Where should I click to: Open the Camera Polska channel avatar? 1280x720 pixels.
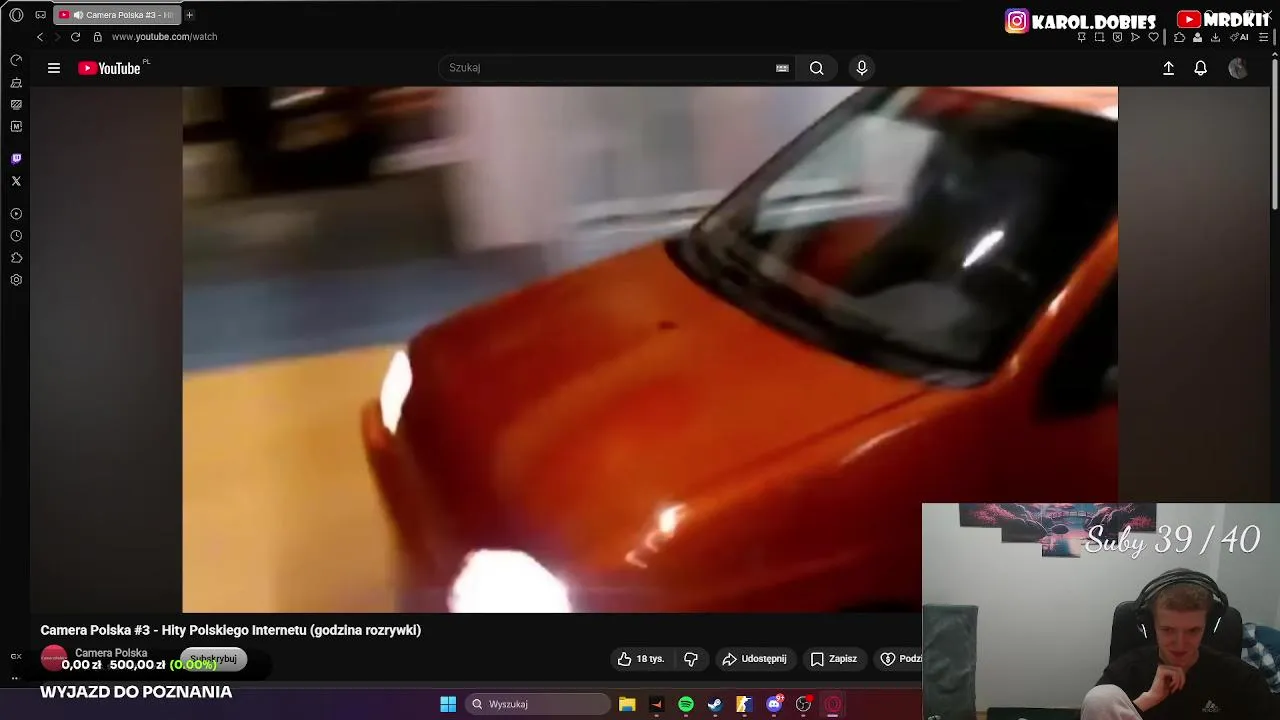click(54, 658)
